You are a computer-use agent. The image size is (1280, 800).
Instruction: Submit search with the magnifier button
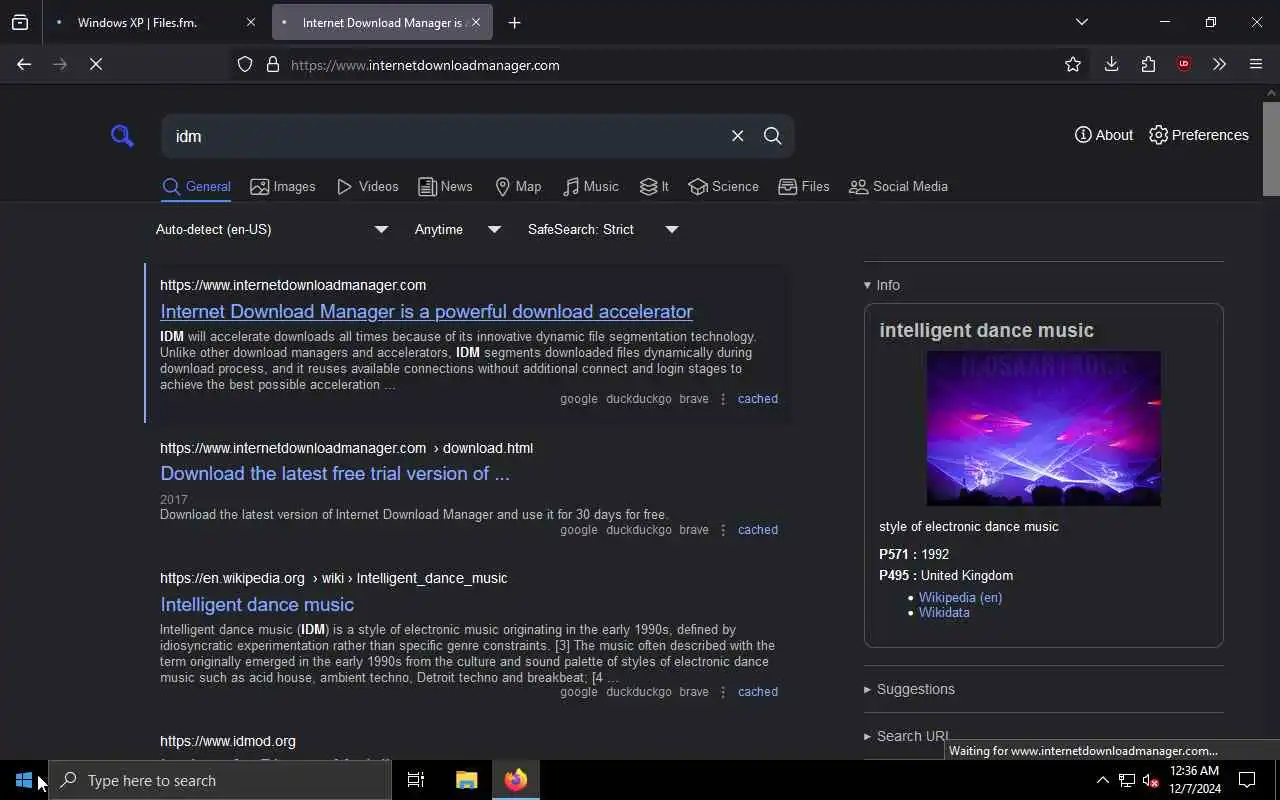coord(772,136)
